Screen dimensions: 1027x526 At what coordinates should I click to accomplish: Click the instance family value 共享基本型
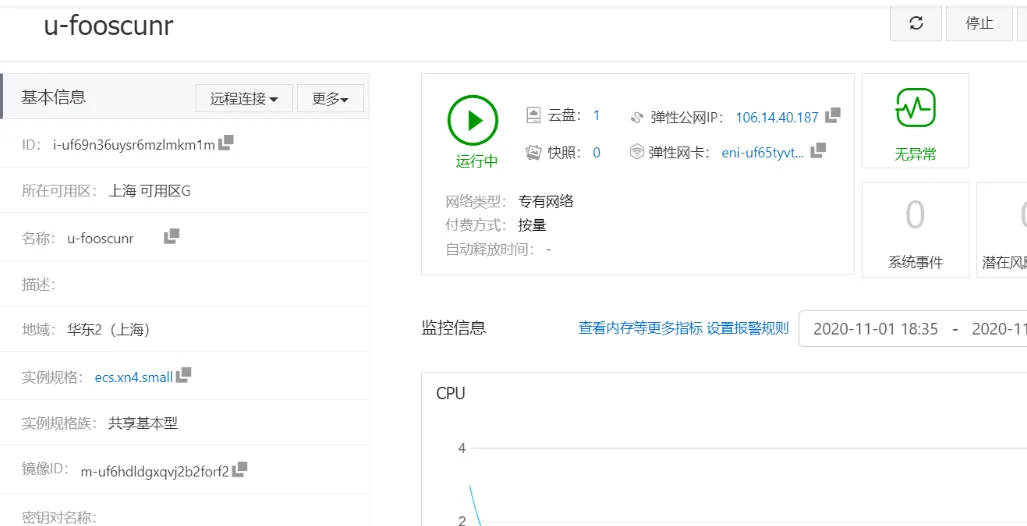click(x=143, y=424)
